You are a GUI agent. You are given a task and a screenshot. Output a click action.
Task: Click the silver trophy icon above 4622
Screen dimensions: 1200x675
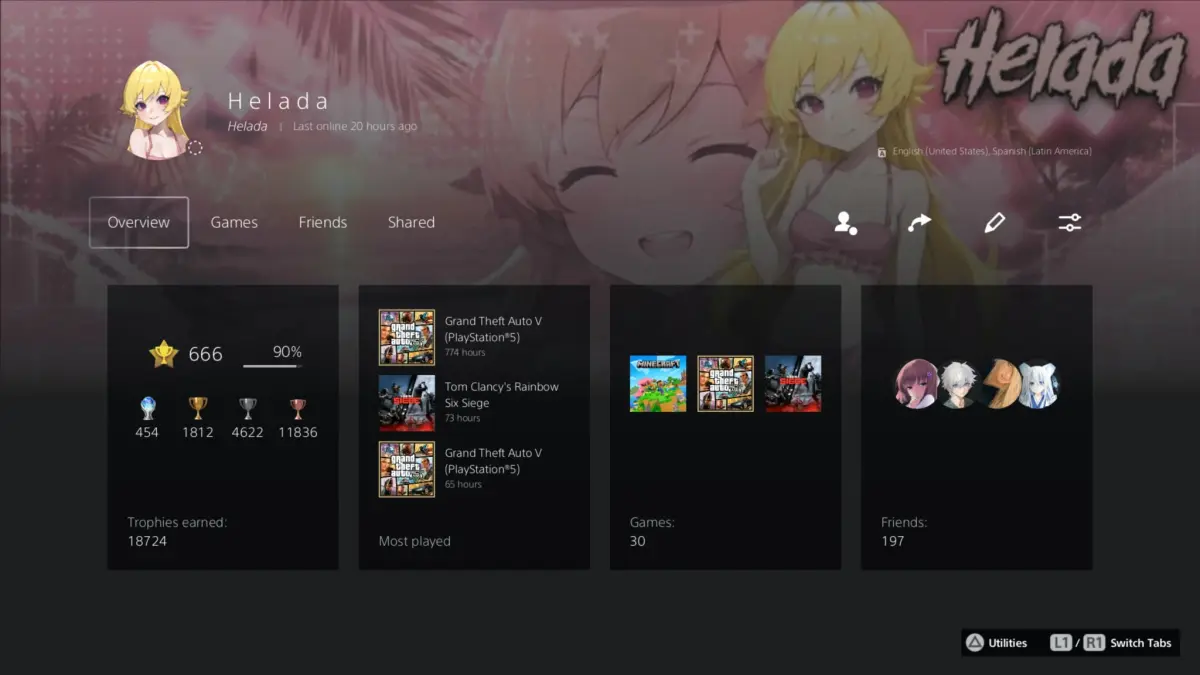click(x=248, y=408)
